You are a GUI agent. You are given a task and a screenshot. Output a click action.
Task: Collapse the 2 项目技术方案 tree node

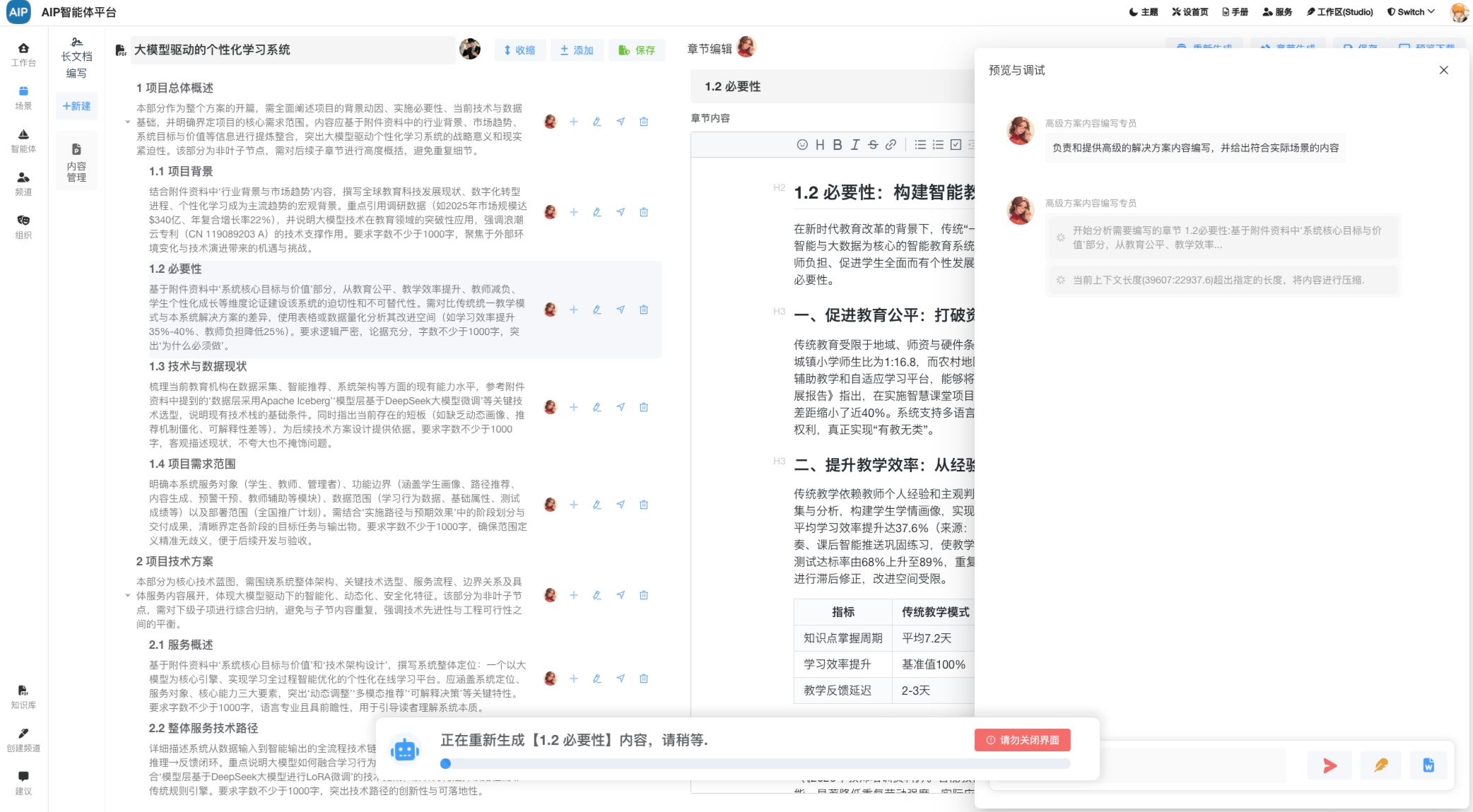128,596
